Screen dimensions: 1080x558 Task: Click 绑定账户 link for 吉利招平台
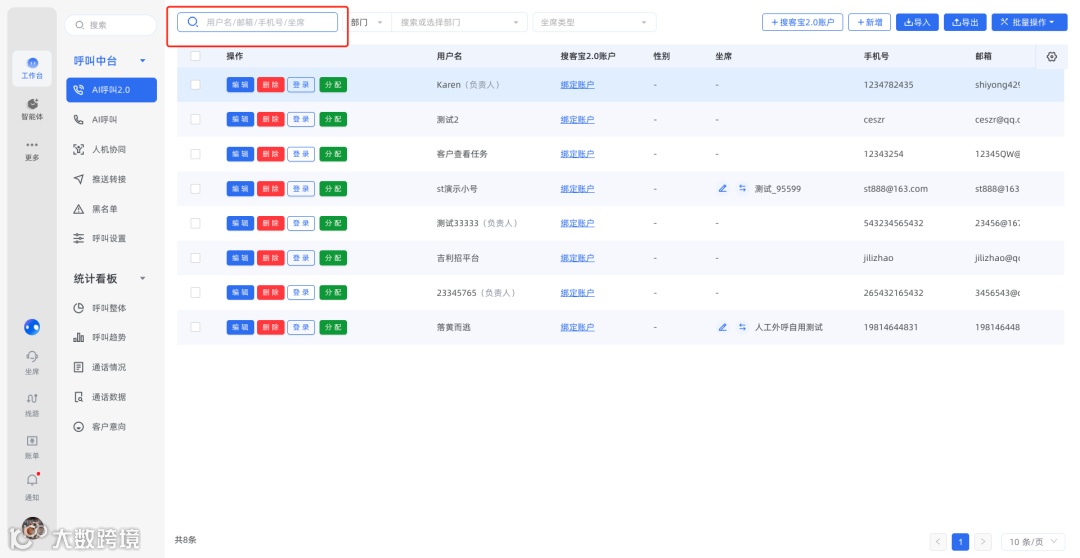[x=577, y=258]
